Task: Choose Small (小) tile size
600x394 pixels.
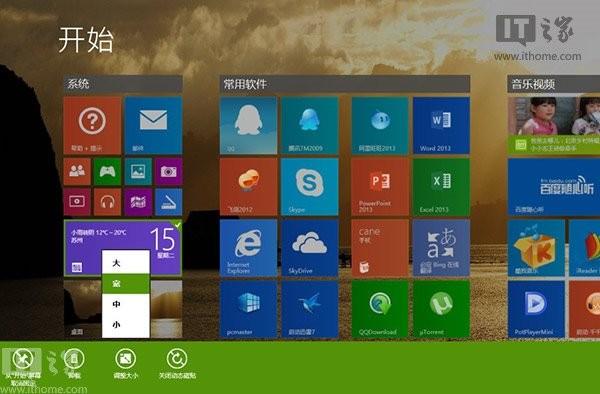Action: (126, 325)
